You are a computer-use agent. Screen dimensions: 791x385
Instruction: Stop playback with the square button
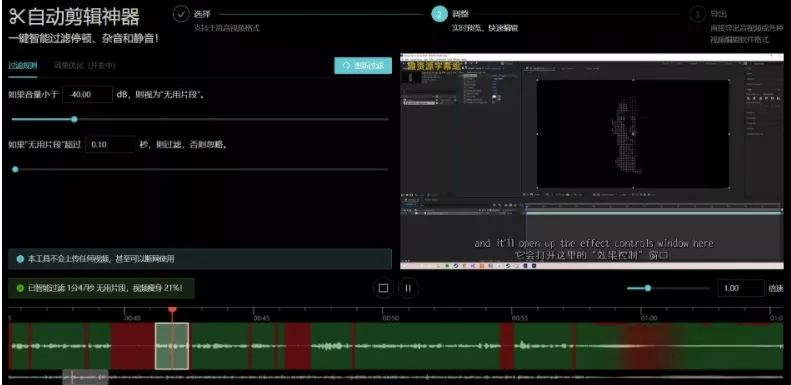(383, 288)
